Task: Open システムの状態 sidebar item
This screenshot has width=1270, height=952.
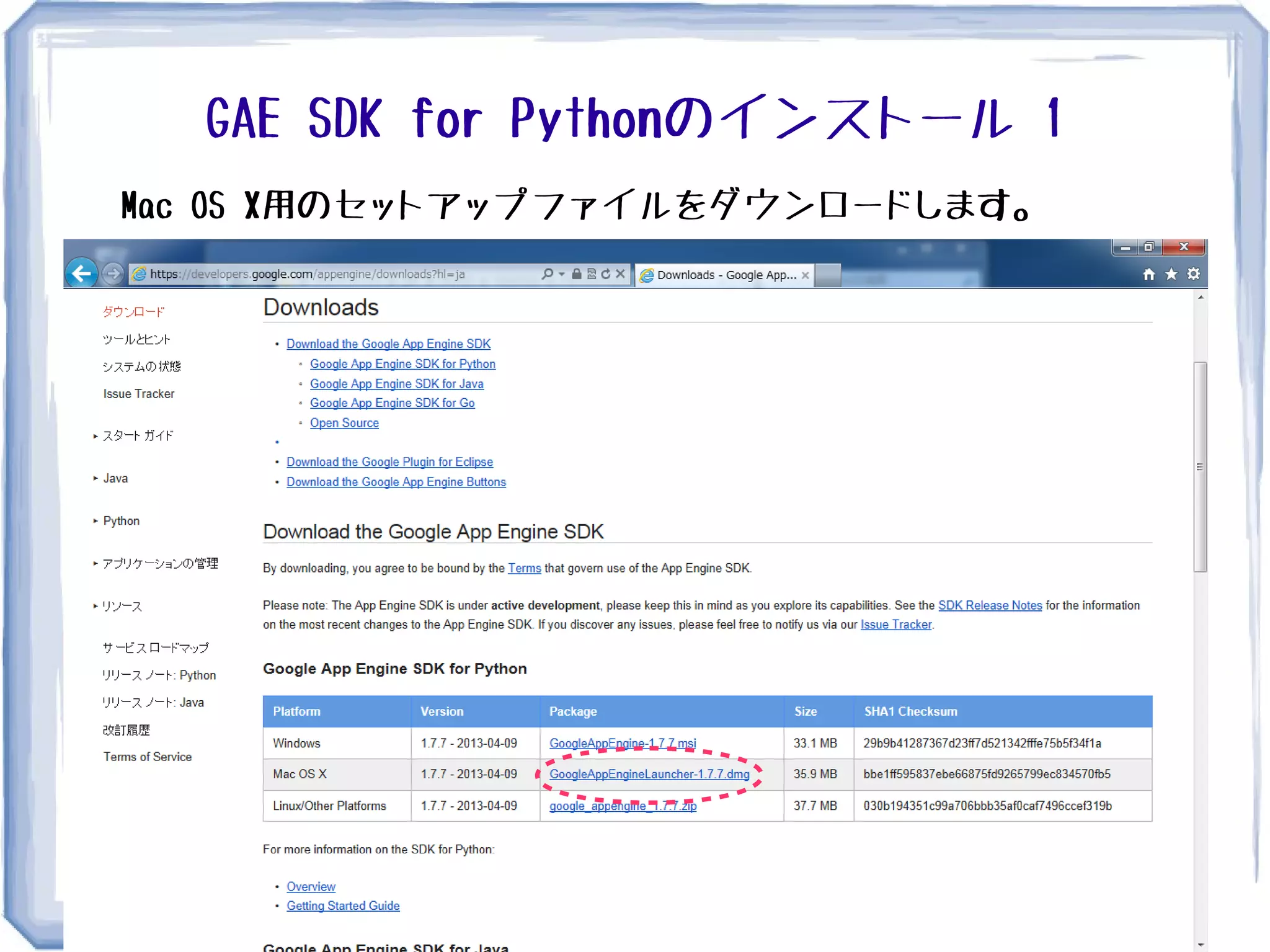Action: (142, 367)
